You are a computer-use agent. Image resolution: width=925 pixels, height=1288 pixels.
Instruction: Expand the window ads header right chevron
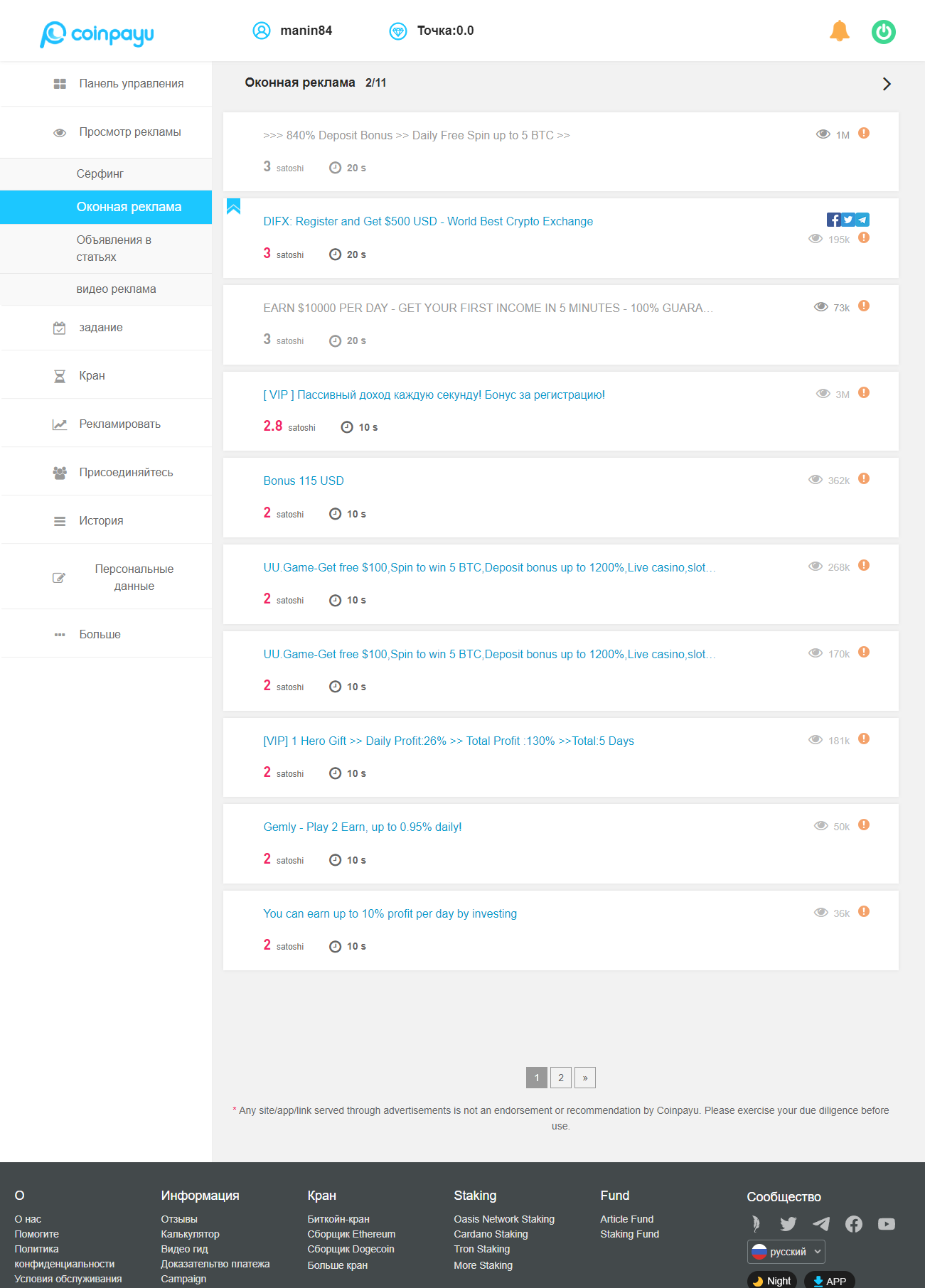pos(887,84)
